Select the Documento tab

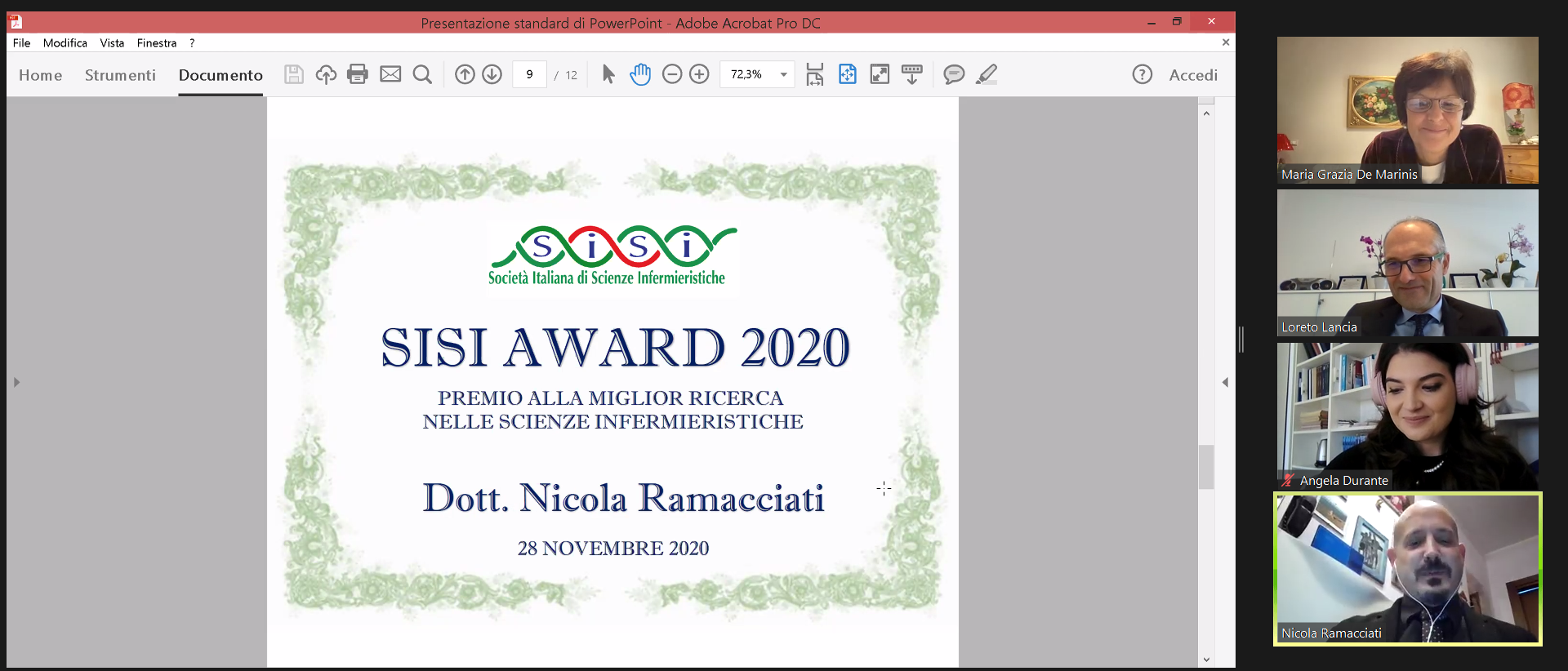click(220, 75)
